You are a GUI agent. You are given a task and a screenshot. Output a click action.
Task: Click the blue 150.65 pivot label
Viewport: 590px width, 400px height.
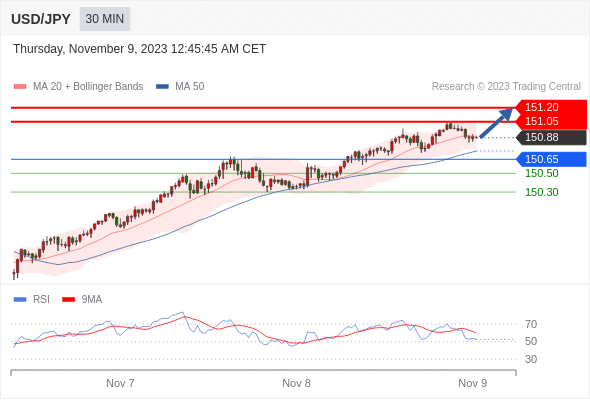(551, 159)
